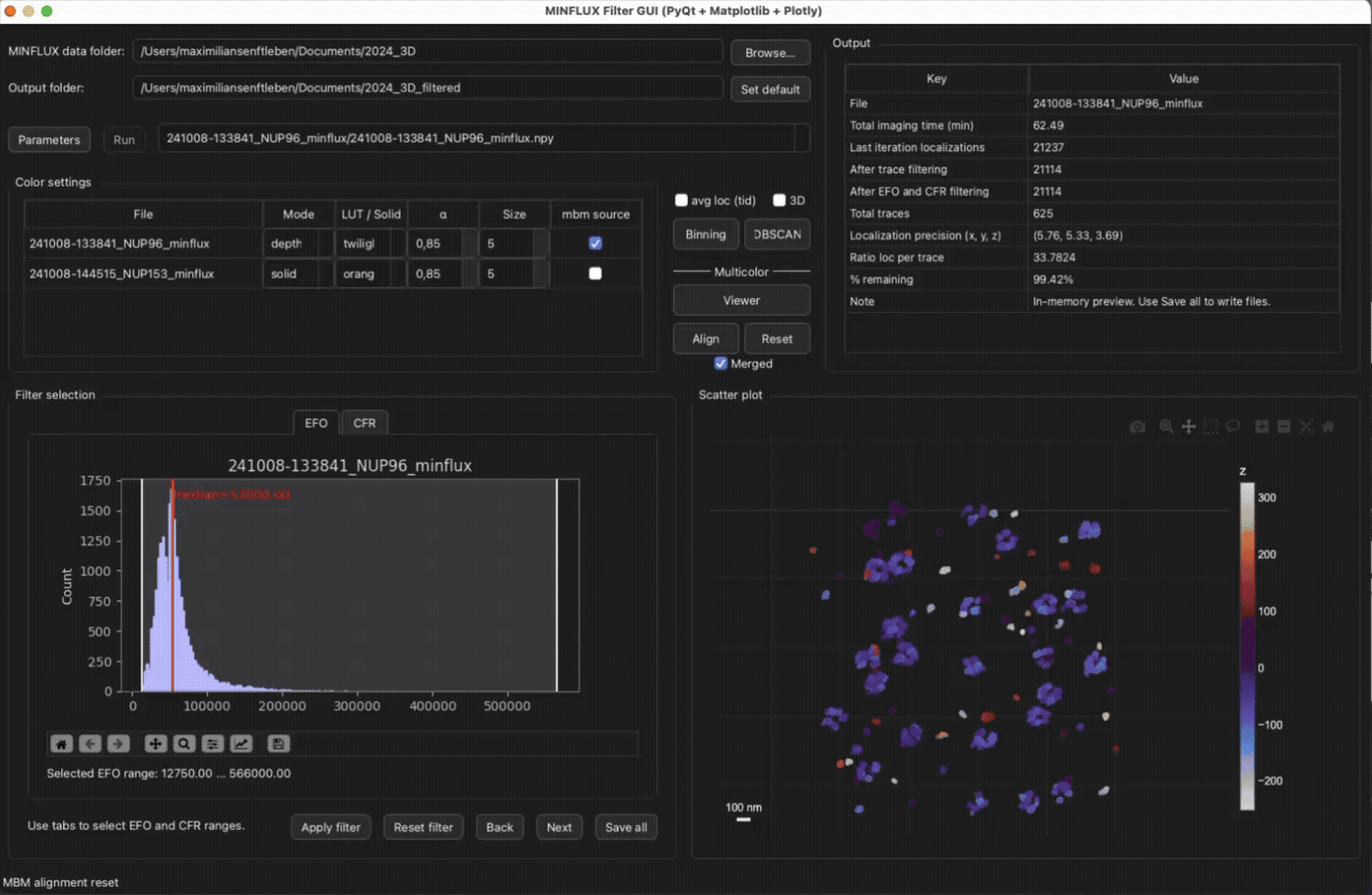
Task: Go back to the previous histogram view
Action: pos(90,744)
